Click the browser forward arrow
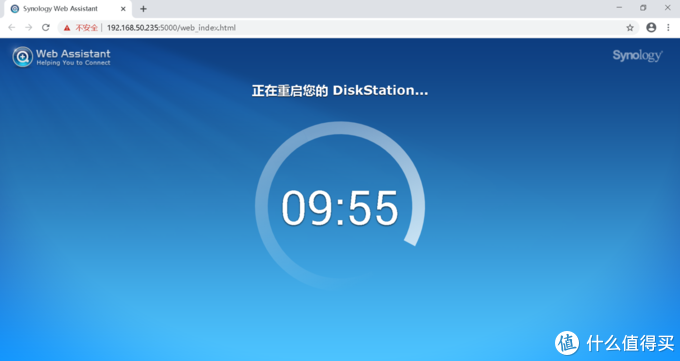The image size is (680, 361). (x=29, y=28)
